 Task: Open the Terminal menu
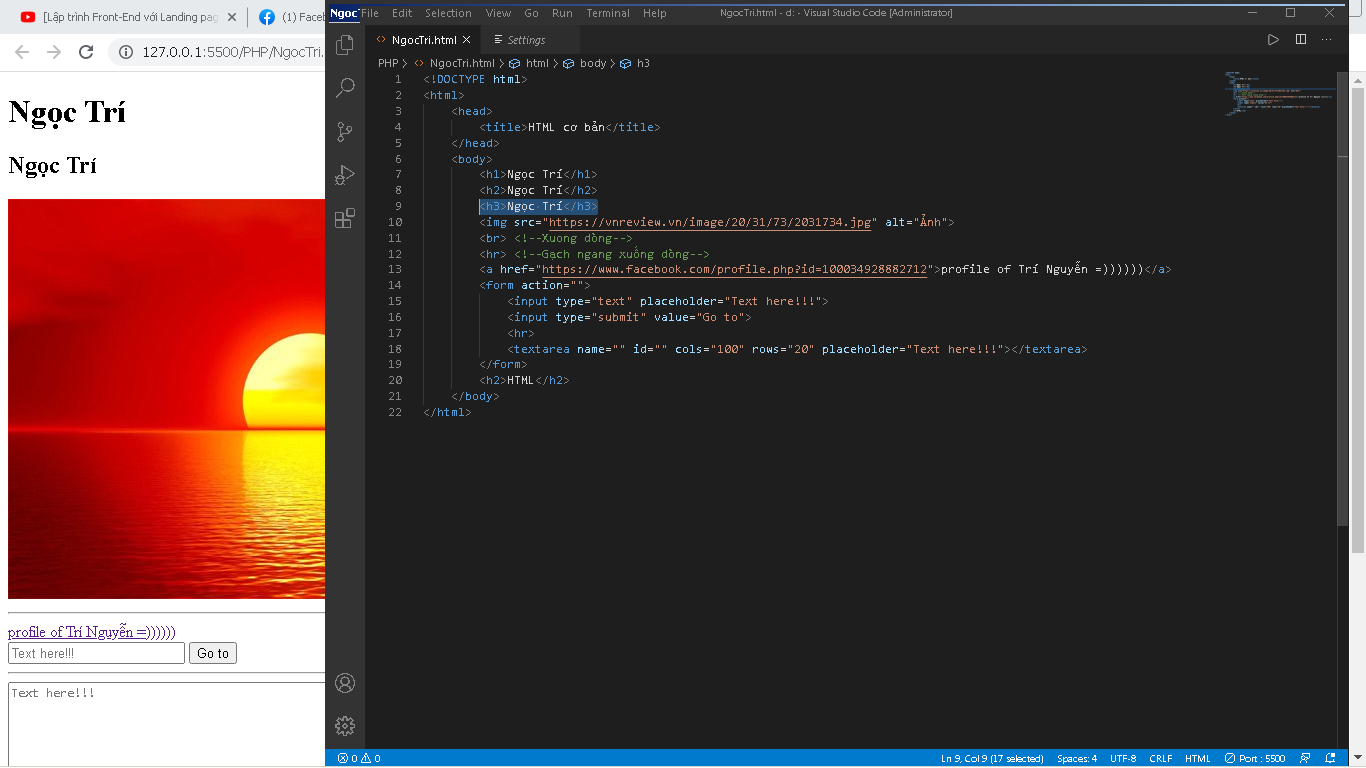coord(608,13)
